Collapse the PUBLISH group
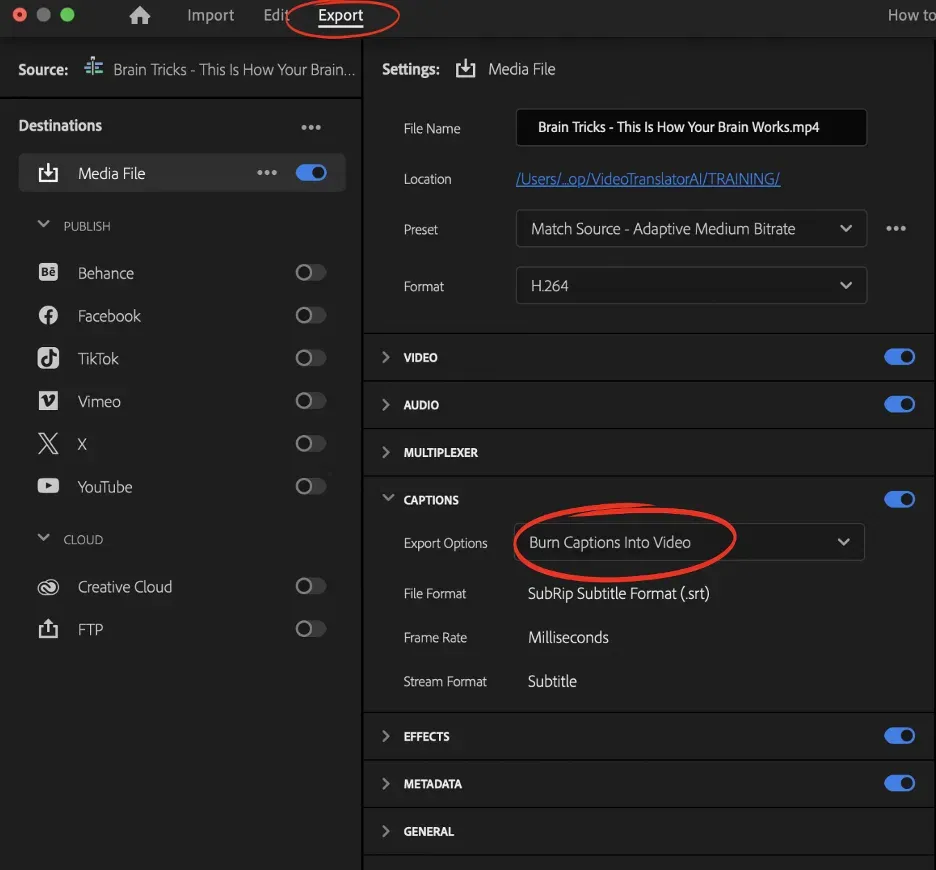936x870 pixels. 44,225
